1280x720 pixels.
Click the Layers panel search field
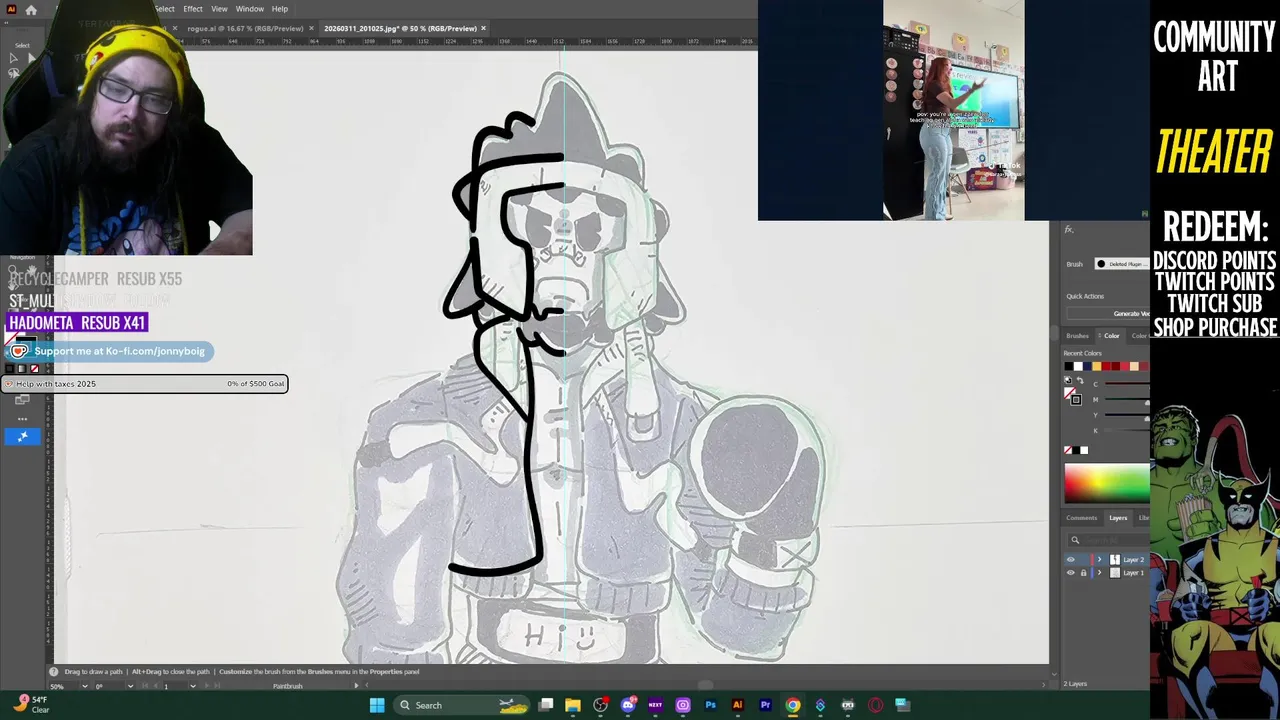pos(1110,540)
